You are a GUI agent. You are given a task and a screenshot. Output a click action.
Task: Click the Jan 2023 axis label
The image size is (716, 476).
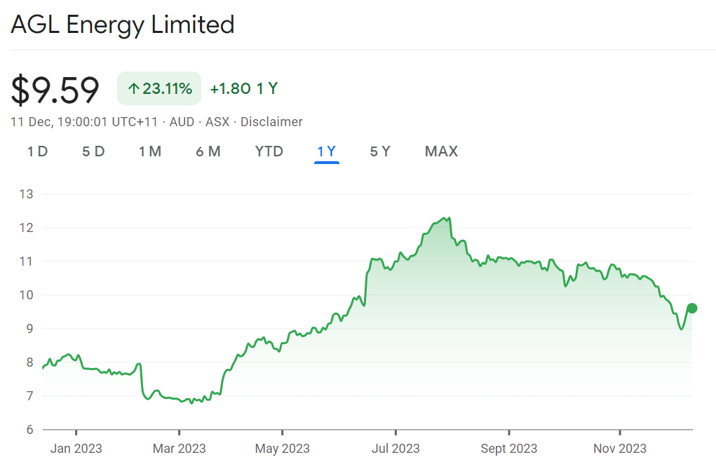pyautogui.click(x=76, y=449)
